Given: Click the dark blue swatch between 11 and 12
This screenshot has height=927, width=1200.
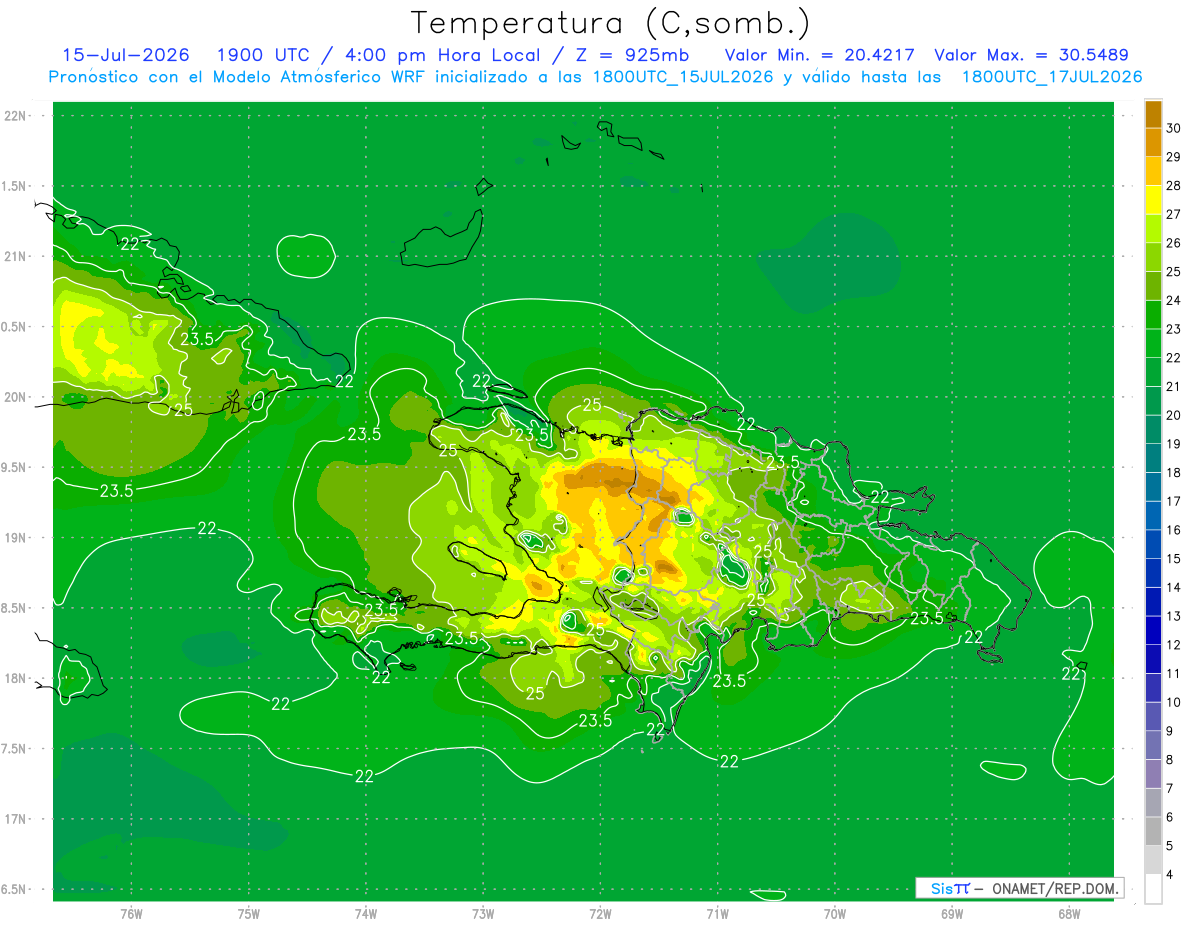Looking at the screenshot, I should pyautogui.click(x=1153, y=659).
